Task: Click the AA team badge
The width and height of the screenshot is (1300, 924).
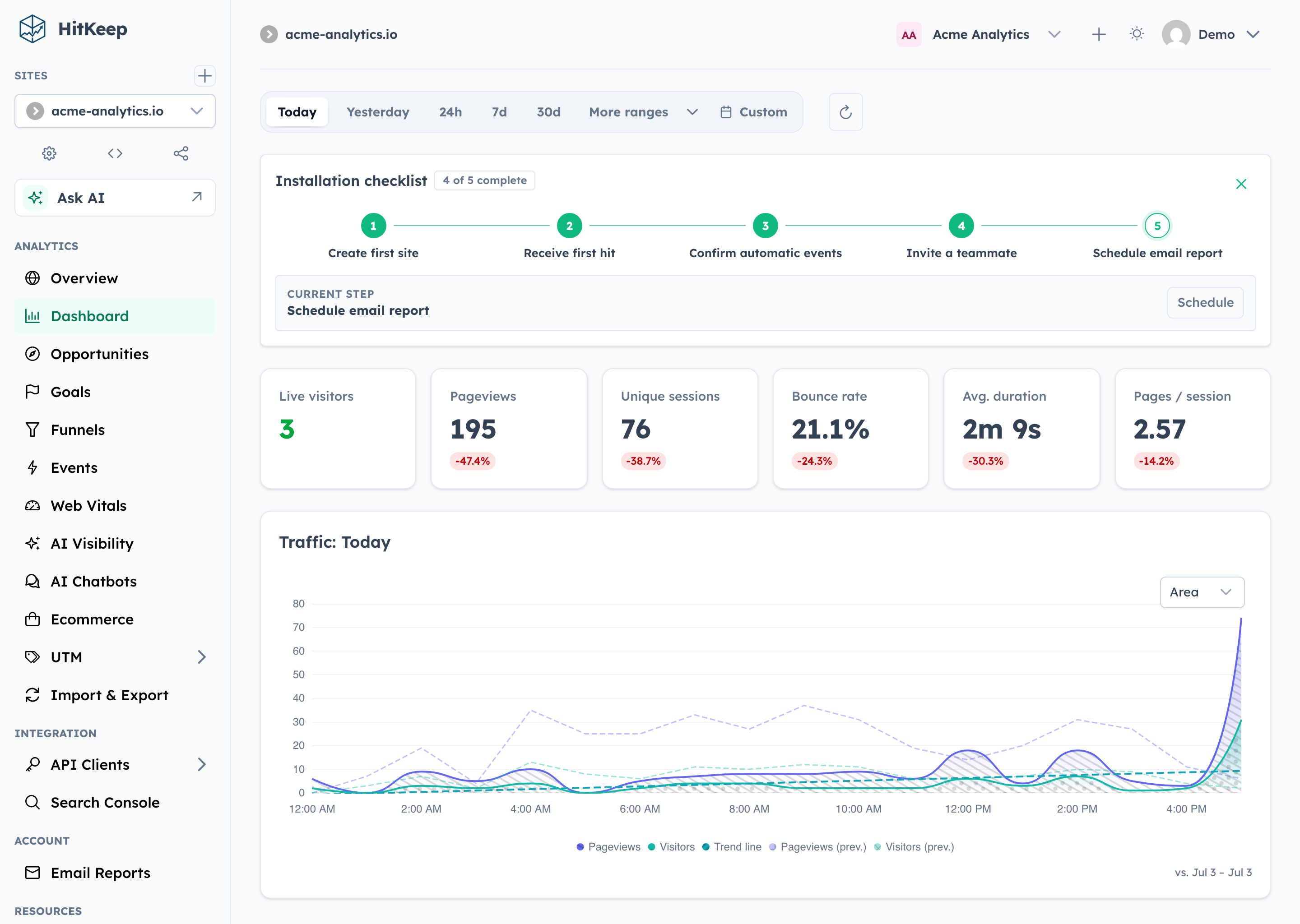Action: pyautogui.click(x=909, y=35)
